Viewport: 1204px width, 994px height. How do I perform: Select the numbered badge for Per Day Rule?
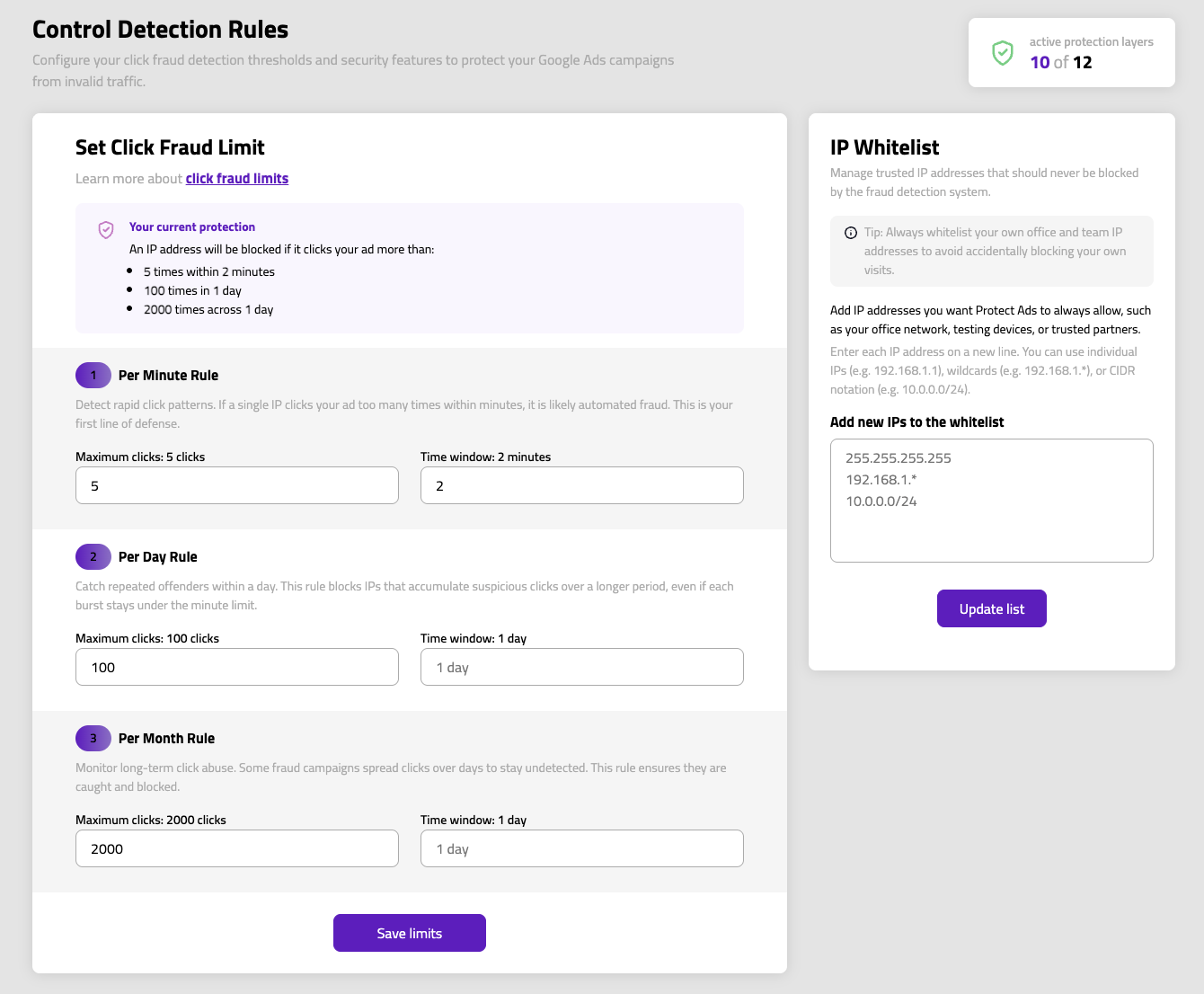93,556
